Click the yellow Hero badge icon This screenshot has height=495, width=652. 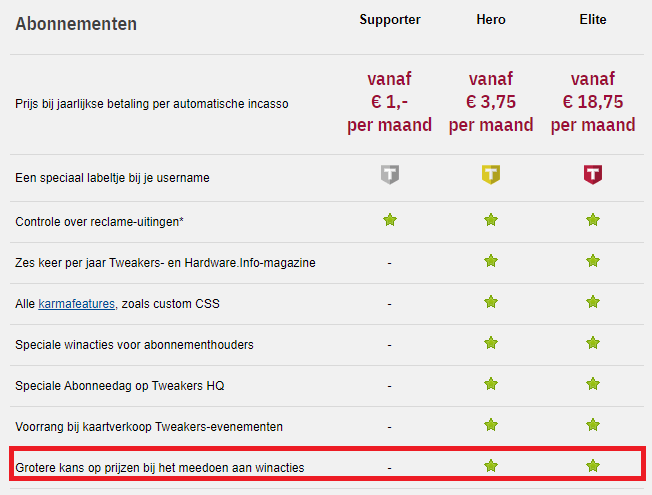(490, 176)
